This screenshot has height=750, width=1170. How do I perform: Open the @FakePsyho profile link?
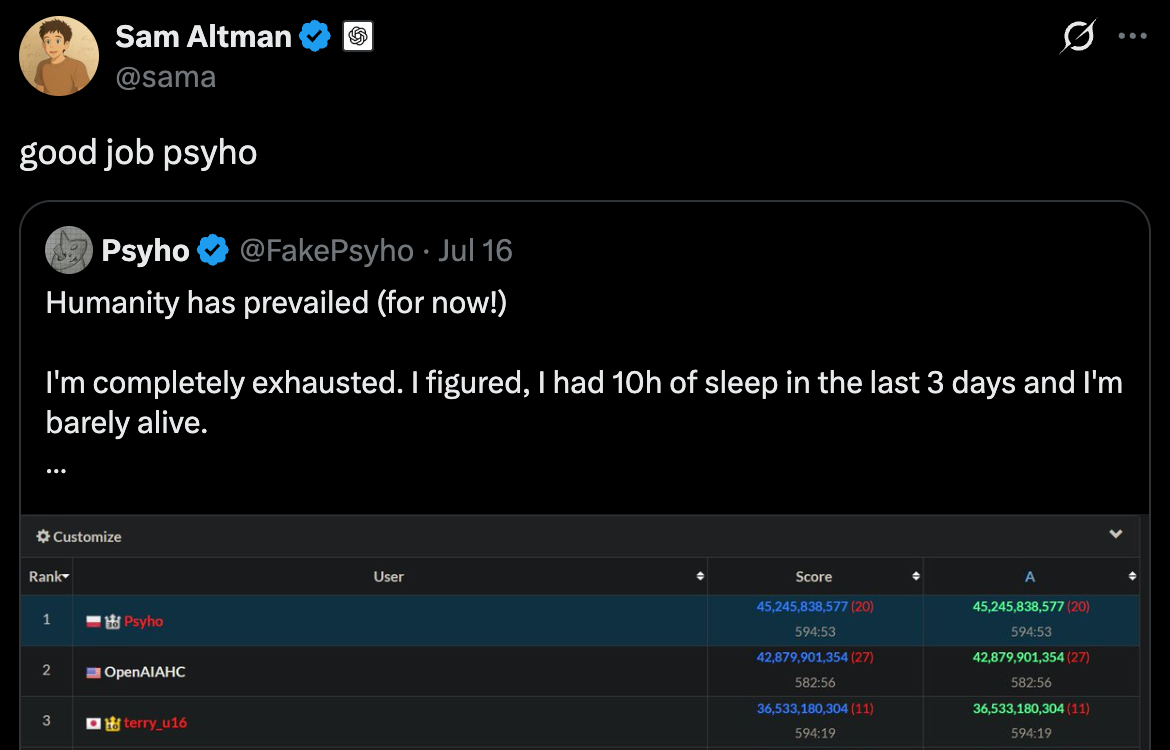coord(326,250)
